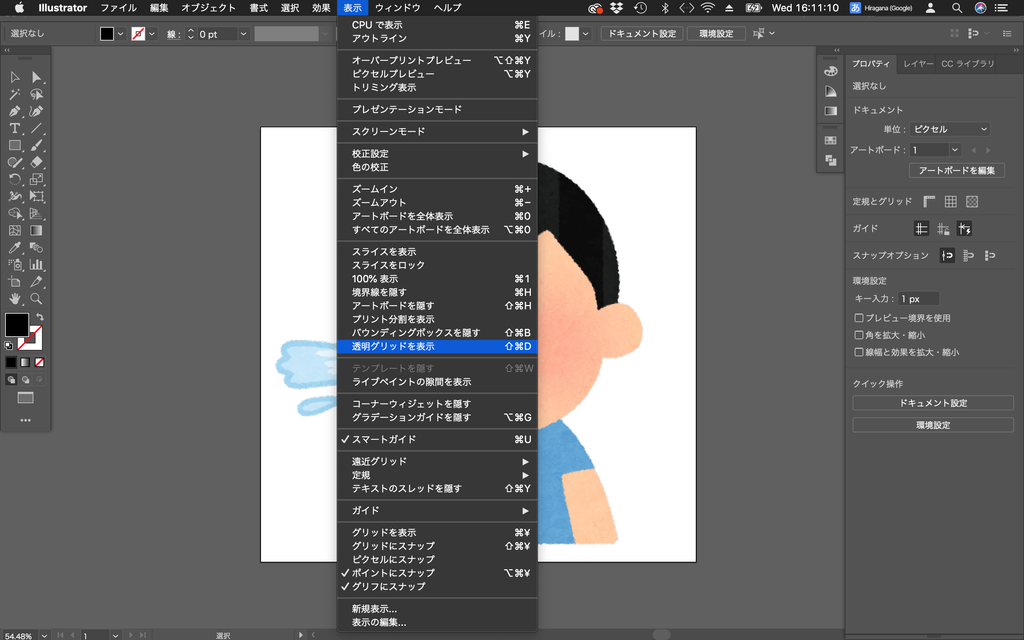Toggle show guides icon in properties
This screenshot has width=1024, height=640.
point(921,229)
